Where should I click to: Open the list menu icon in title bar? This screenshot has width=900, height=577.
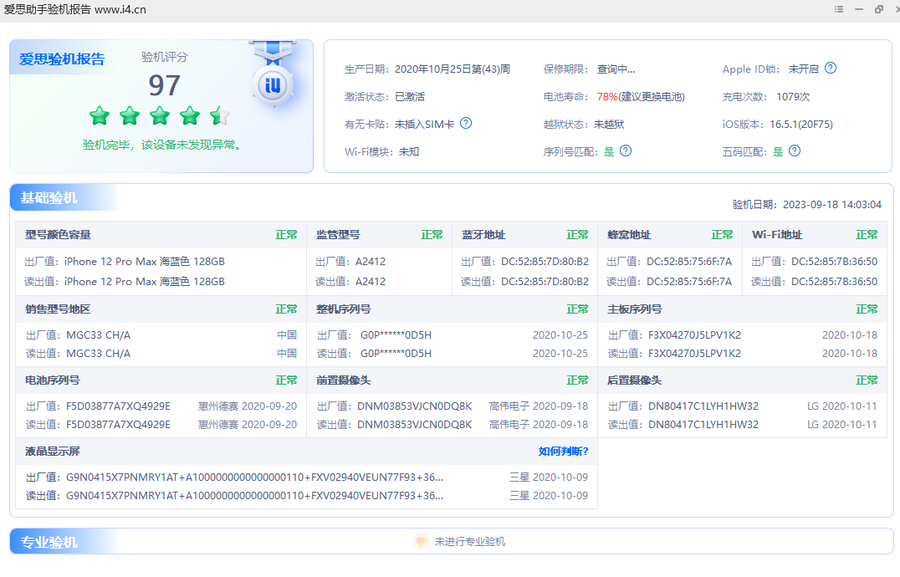point(839,9)
